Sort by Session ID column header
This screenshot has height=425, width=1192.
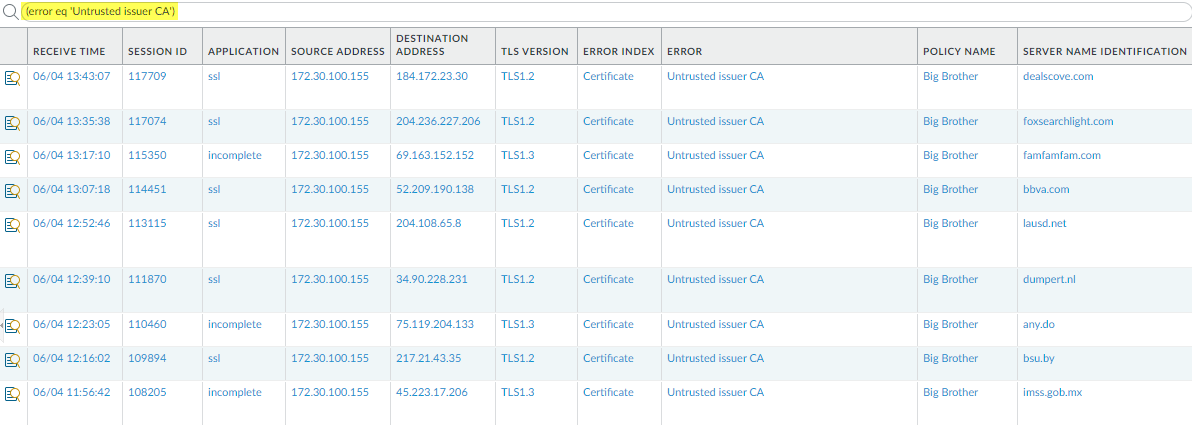(158, 51)
